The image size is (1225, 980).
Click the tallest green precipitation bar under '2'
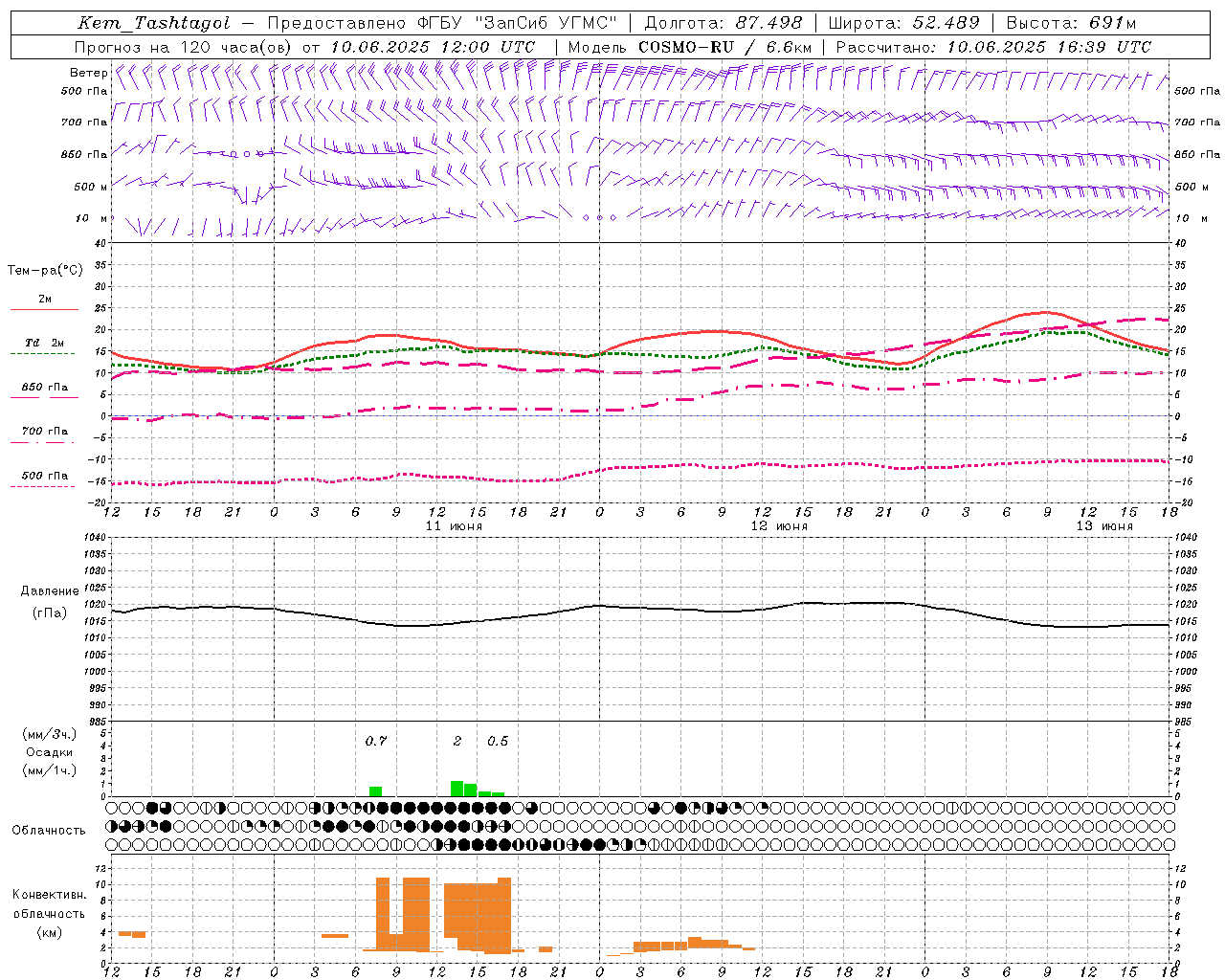(x=457, y=789)
